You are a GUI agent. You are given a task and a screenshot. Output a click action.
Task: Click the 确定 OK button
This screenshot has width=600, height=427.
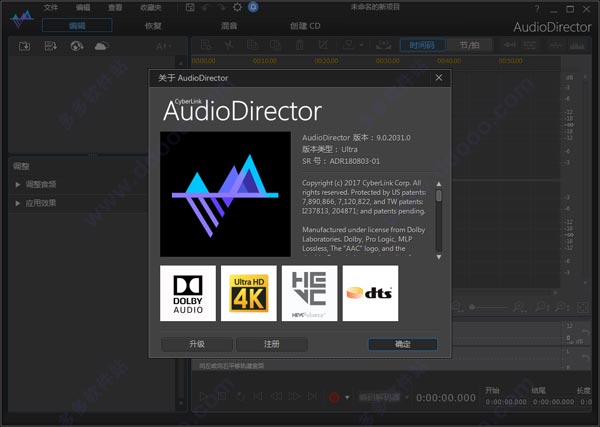[402, 344]
